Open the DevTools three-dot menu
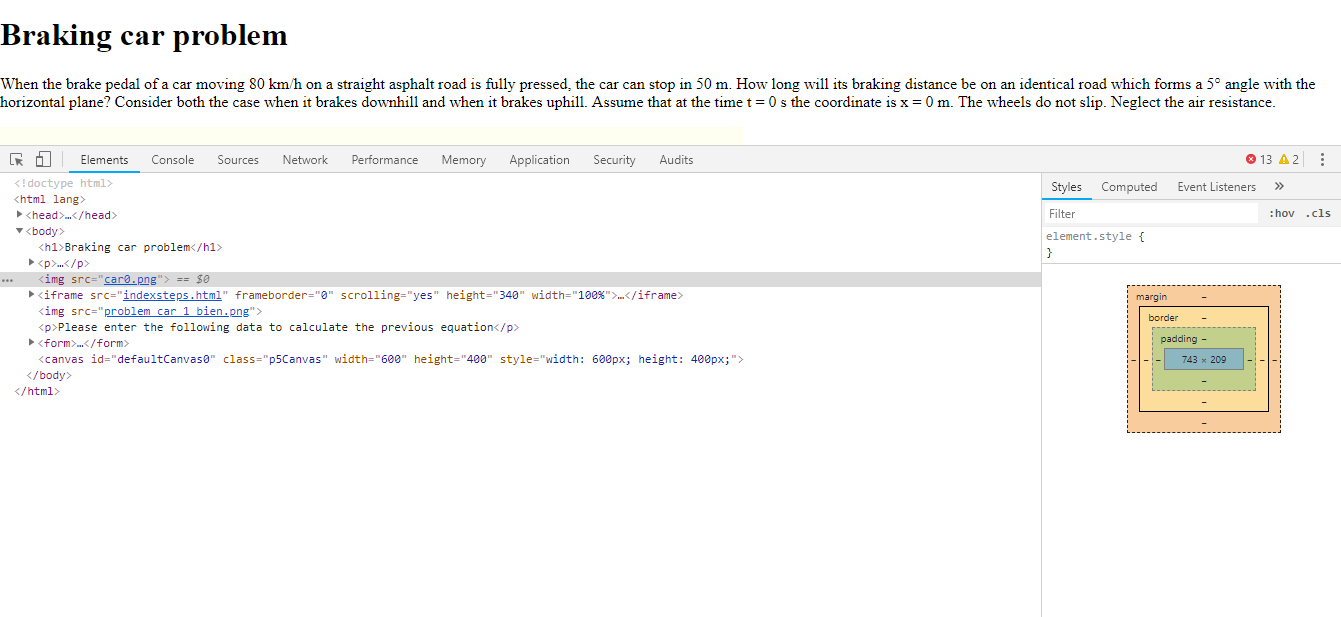The height and width of the screenshot is (617, 1341). pyautogui.click(x=1322, y=160)
